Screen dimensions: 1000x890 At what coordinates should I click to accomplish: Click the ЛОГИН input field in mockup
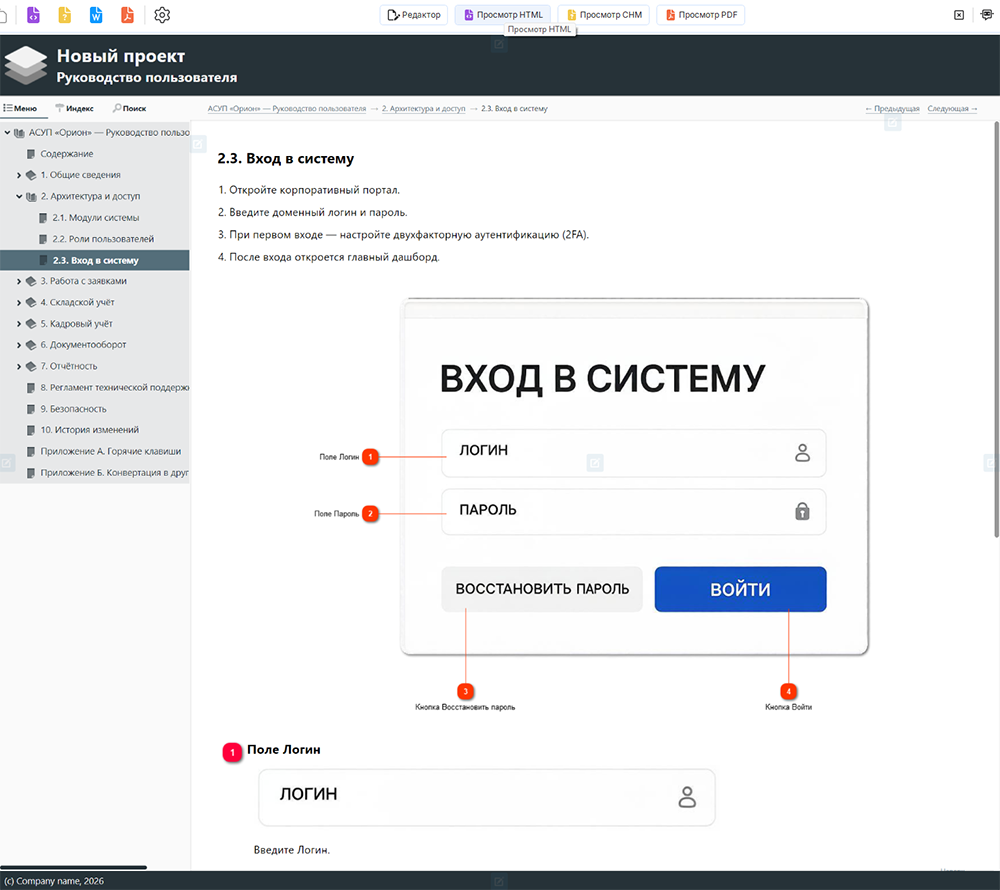tap(633, 453)
